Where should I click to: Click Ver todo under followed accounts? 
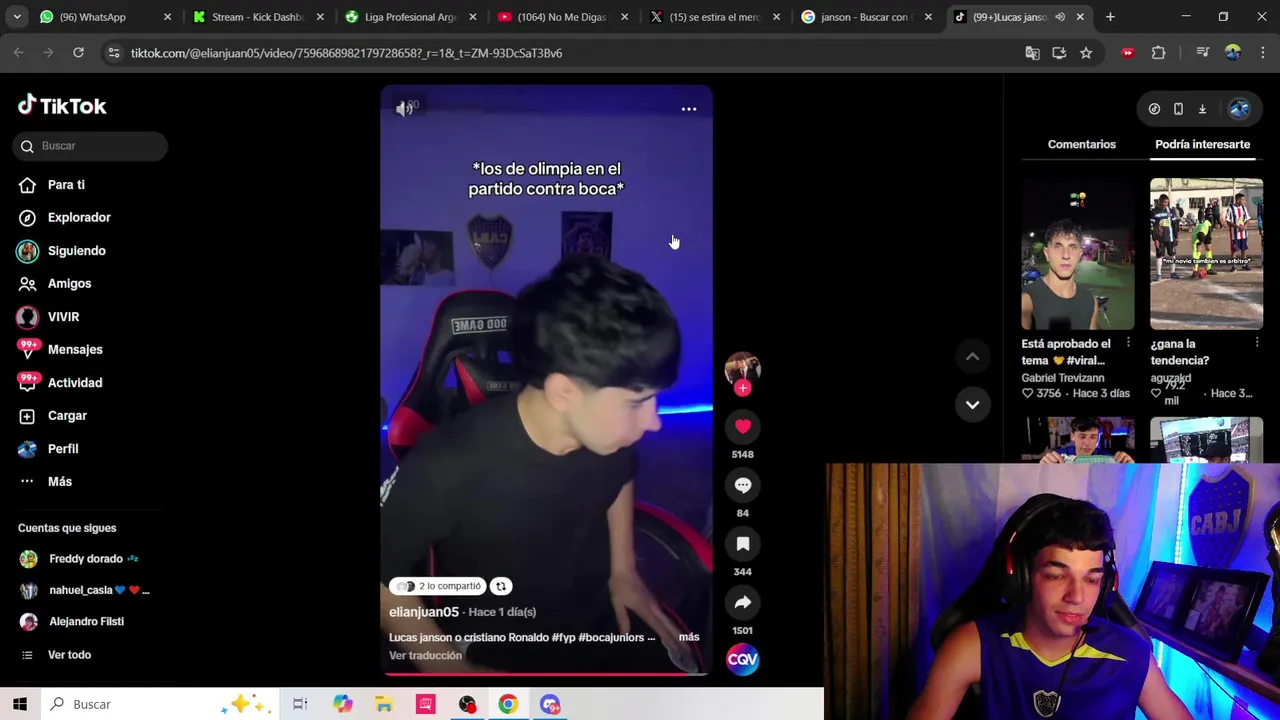(x=69, y=655)
